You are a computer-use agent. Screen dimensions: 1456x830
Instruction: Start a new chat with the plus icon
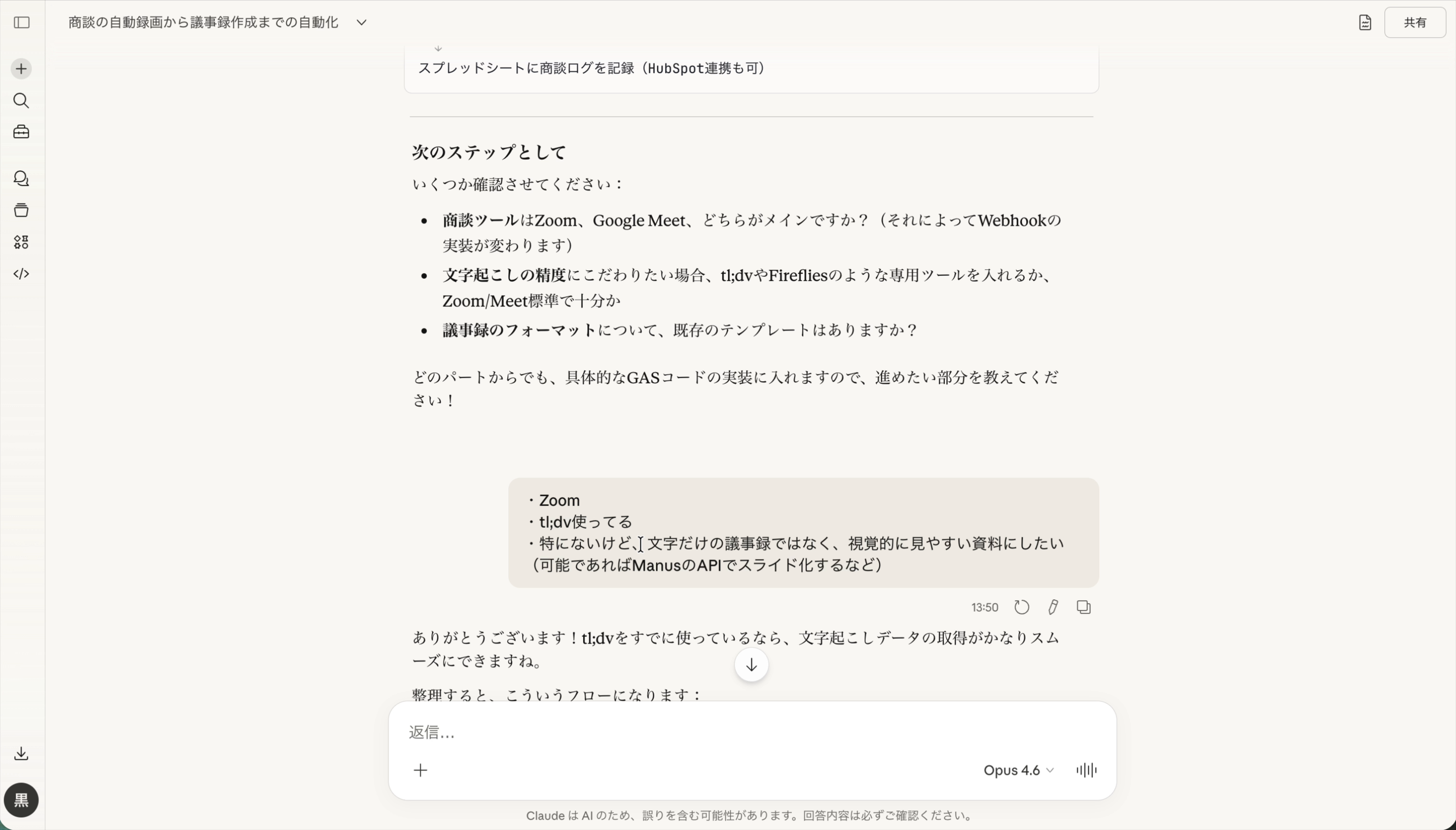click(x=21, y=68)
